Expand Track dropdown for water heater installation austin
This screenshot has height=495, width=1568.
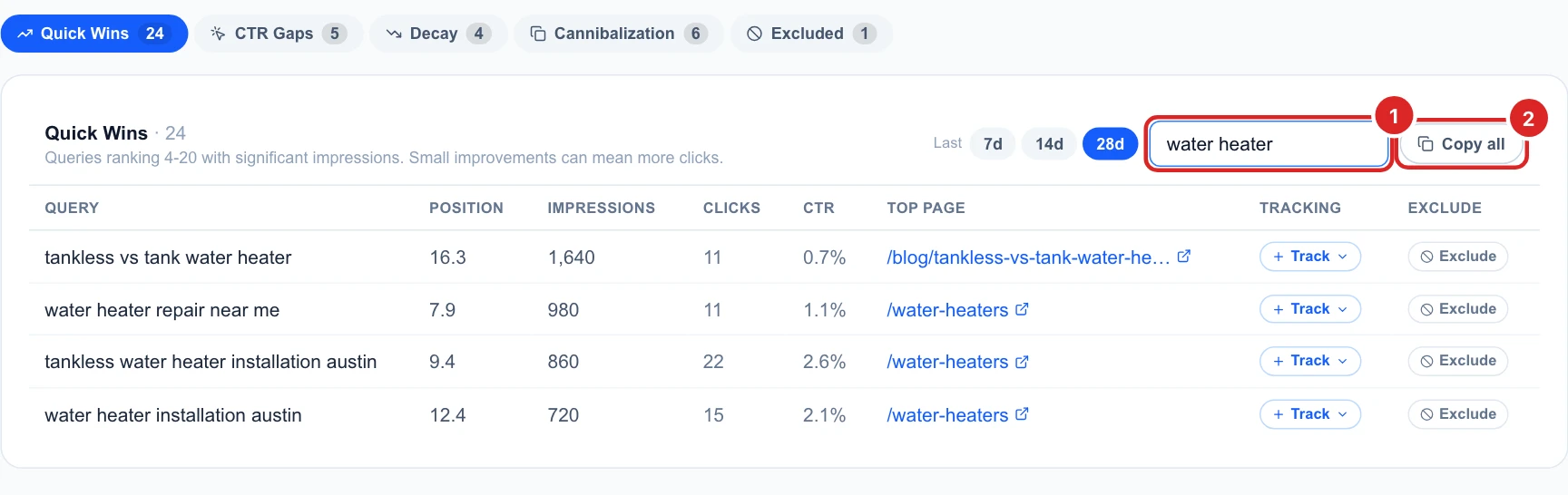(1309, 414)
